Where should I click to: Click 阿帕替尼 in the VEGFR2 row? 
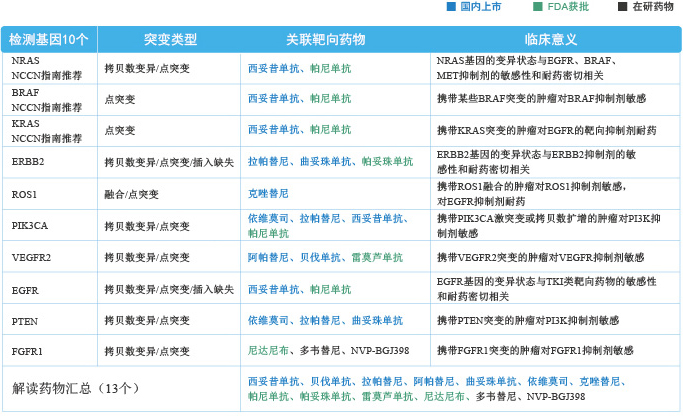pyautogui.click(x=268, y=257)
